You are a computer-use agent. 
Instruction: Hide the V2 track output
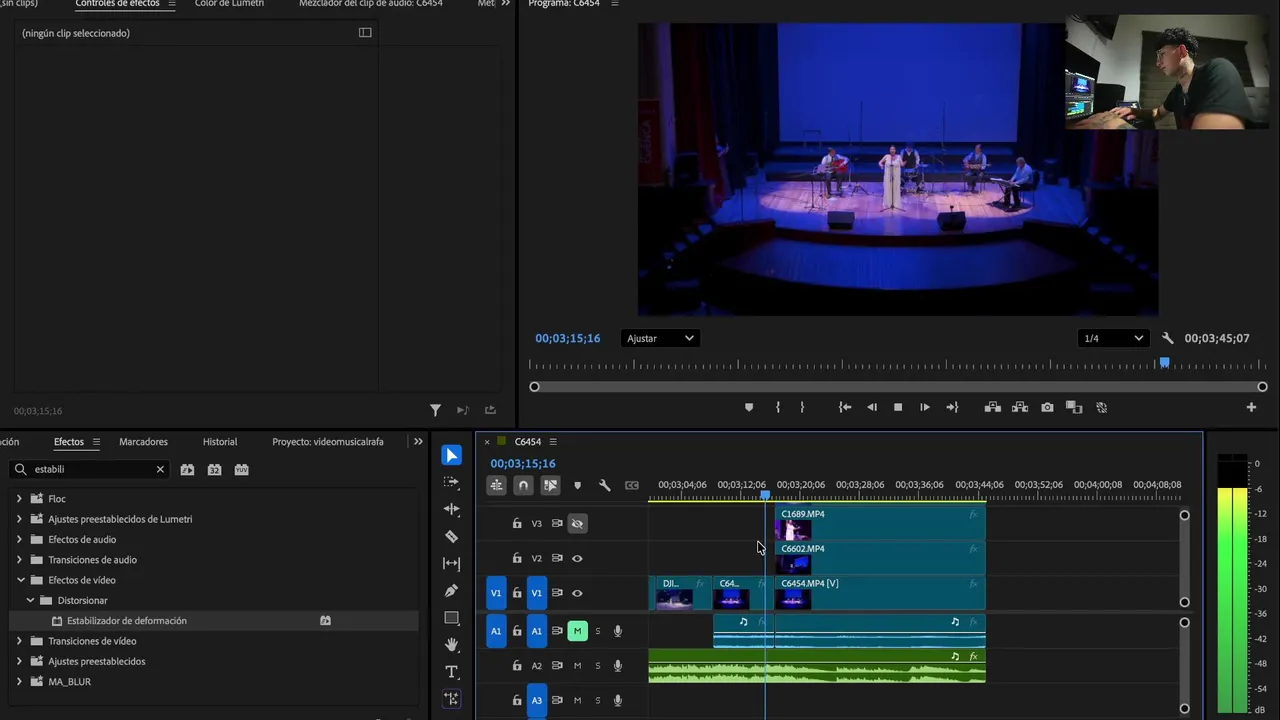[x=577, y=558]
